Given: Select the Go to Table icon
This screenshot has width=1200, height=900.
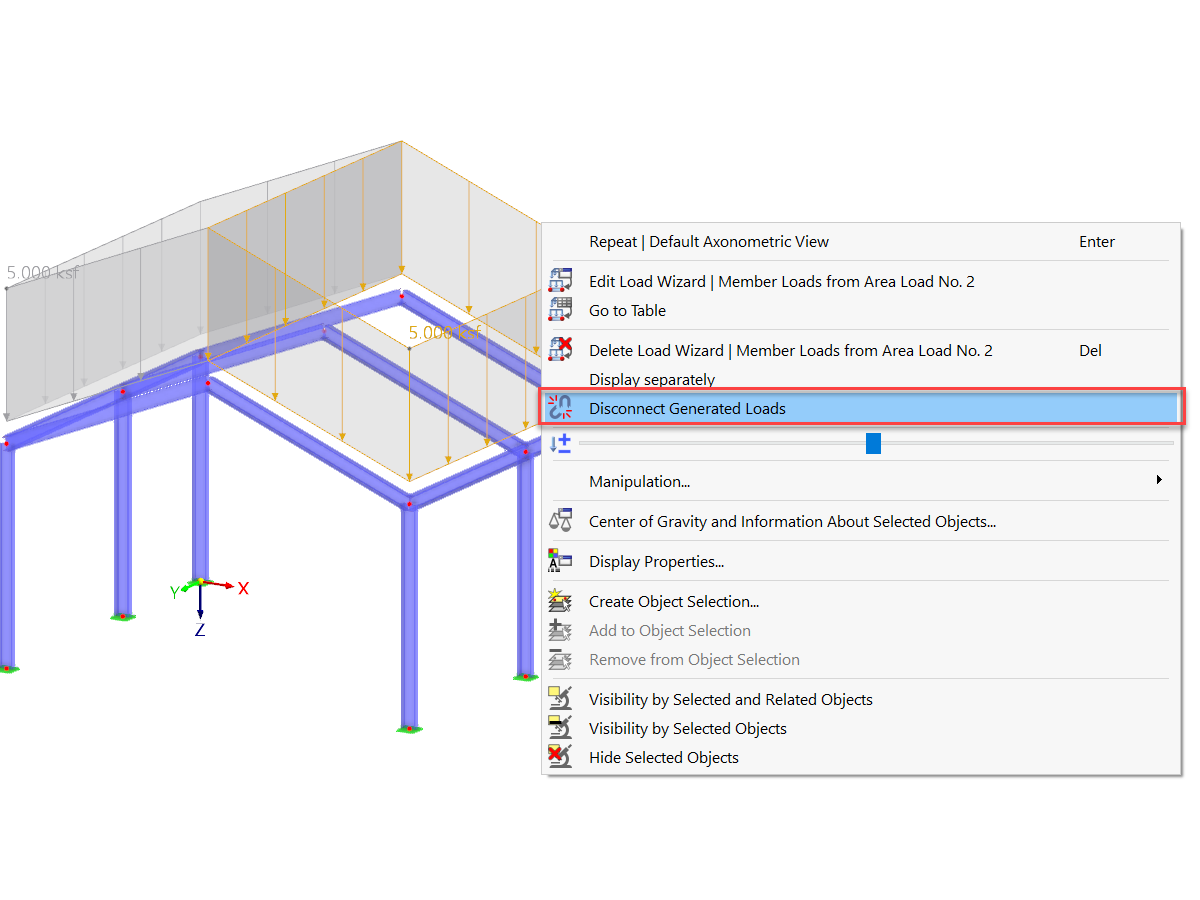Looking at the screenshot, I should coord(560,310).
